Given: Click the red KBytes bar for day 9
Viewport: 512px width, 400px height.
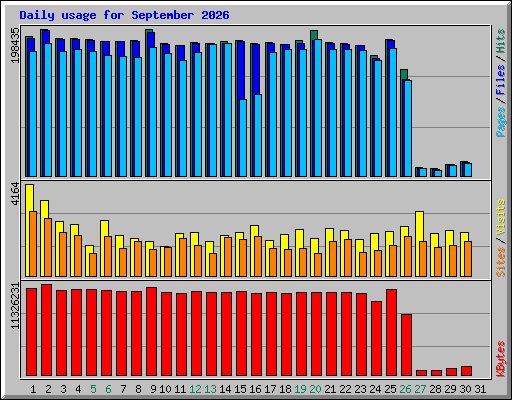Looking at the screenshot, I should click(x=152, y=332).
